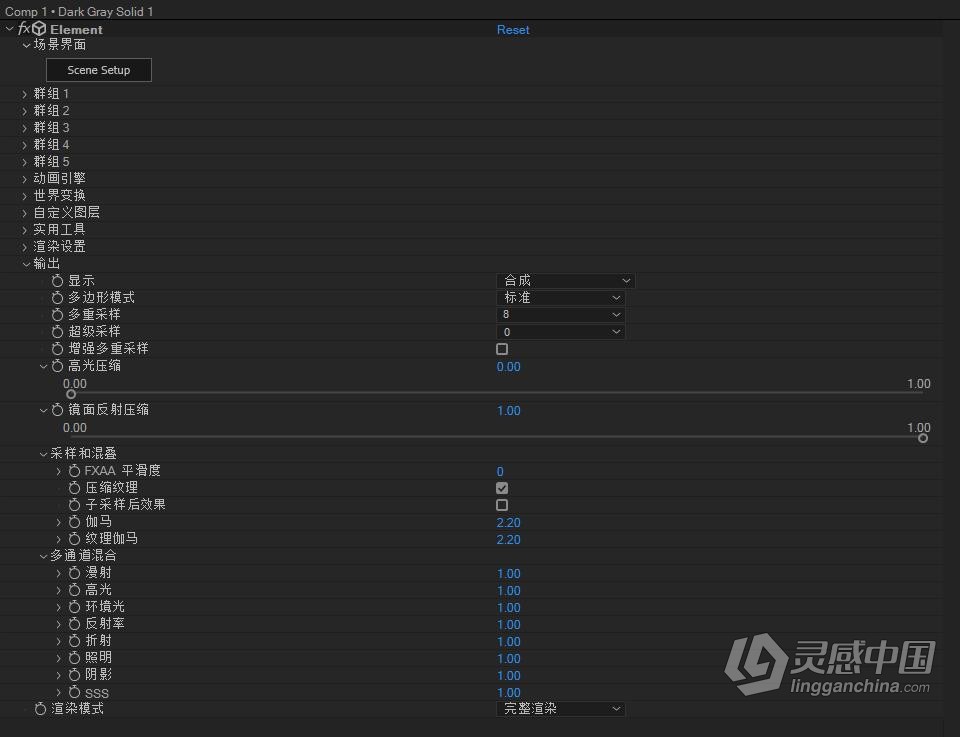Click stopwatch icon next to 压缩纹理

(75, 488)
